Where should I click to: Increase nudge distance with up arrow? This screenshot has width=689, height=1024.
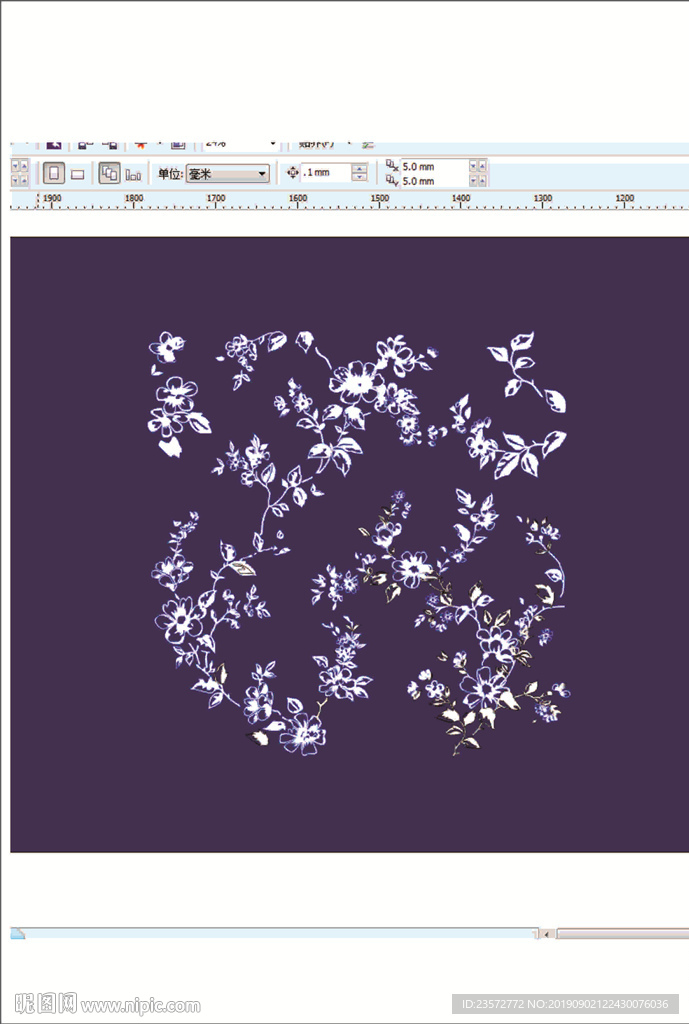click(x=359, y=168)
